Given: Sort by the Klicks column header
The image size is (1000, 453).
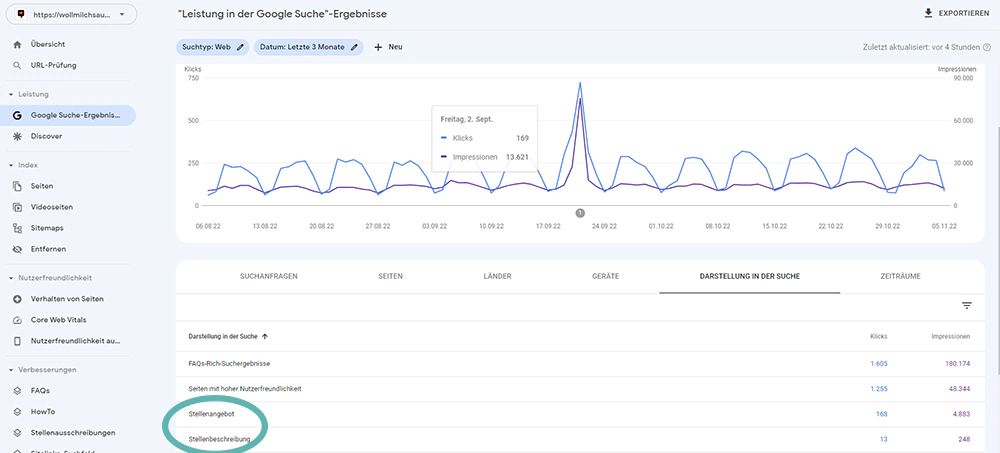Looking at the screenshot, I should [878, 336].
